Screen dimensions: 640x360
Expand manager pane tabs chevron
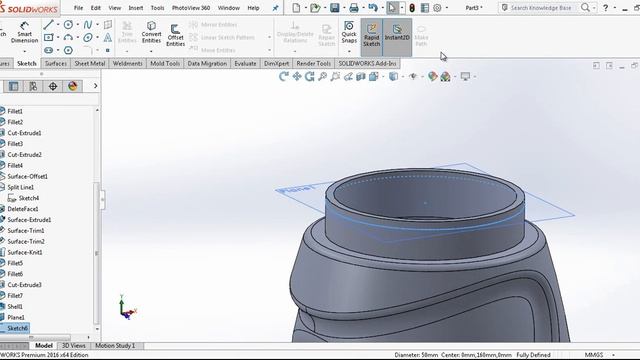pyautogui.click(x=96, y=86)
